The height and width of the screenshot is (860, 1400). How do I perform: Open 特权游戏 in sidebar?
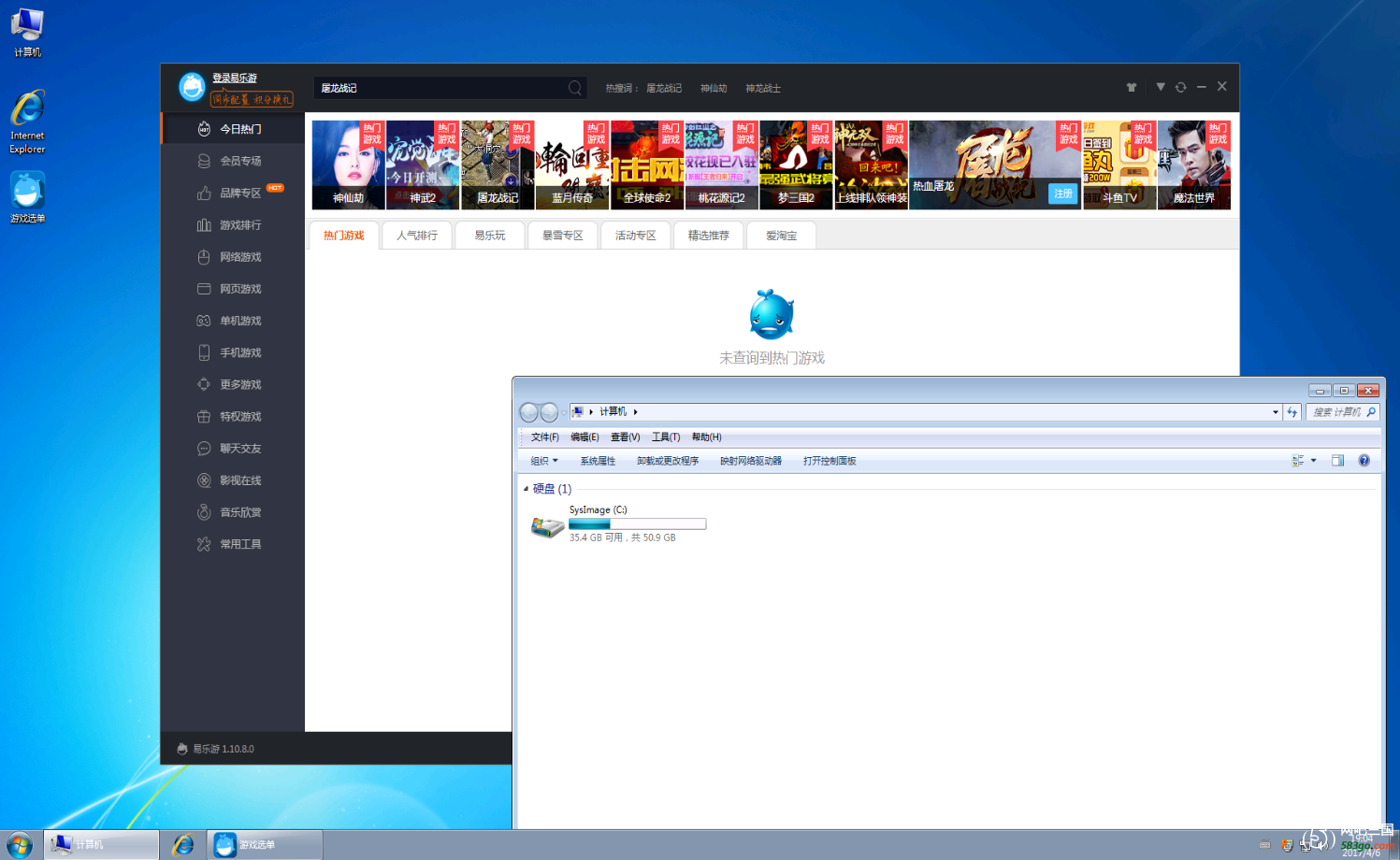(x=233, y=416)
